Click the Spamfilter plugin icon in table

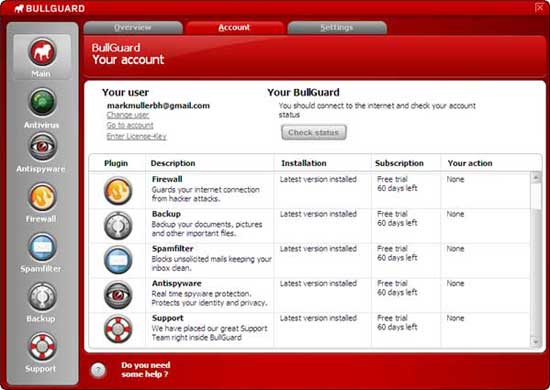tap(118, 260)
